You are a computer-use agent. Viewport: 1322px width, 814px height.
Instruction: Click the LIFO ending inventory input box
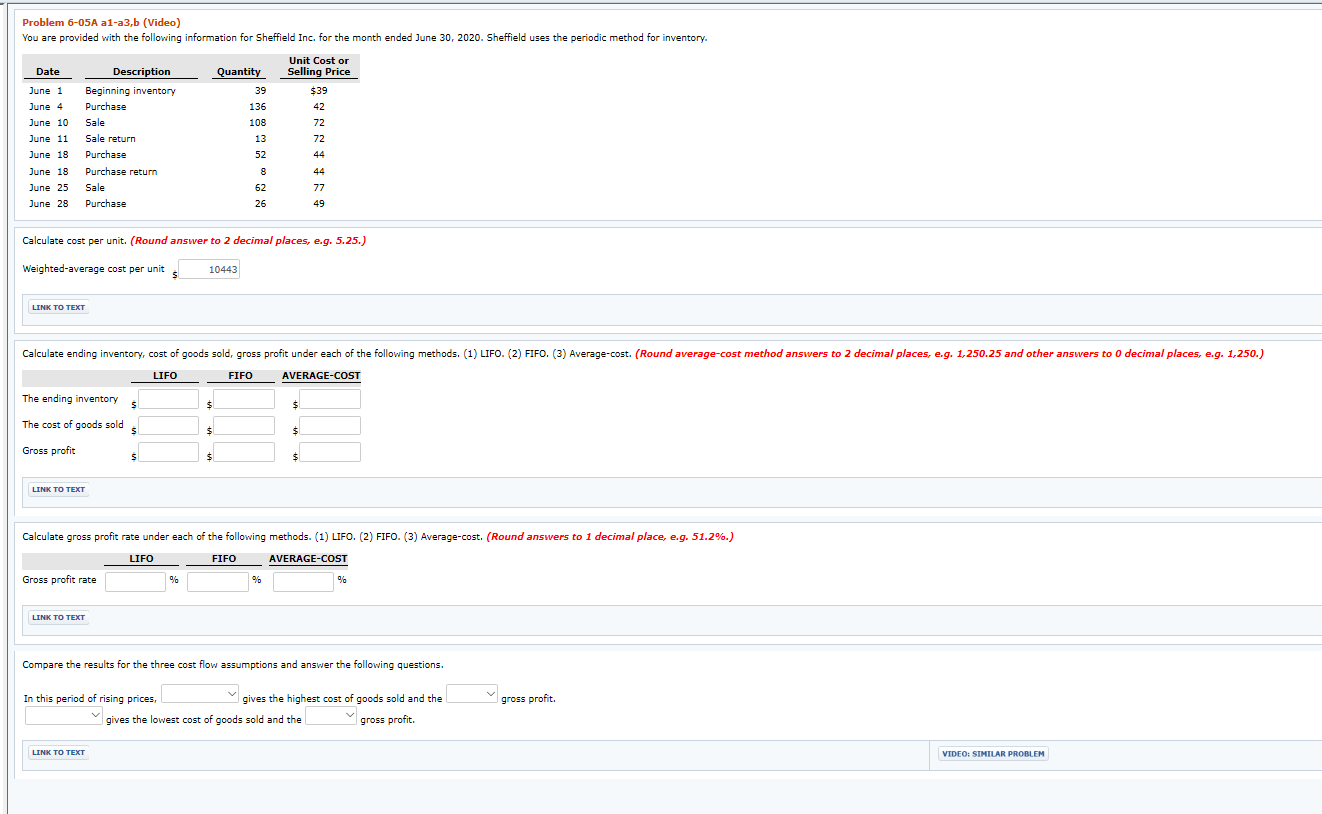168,398
